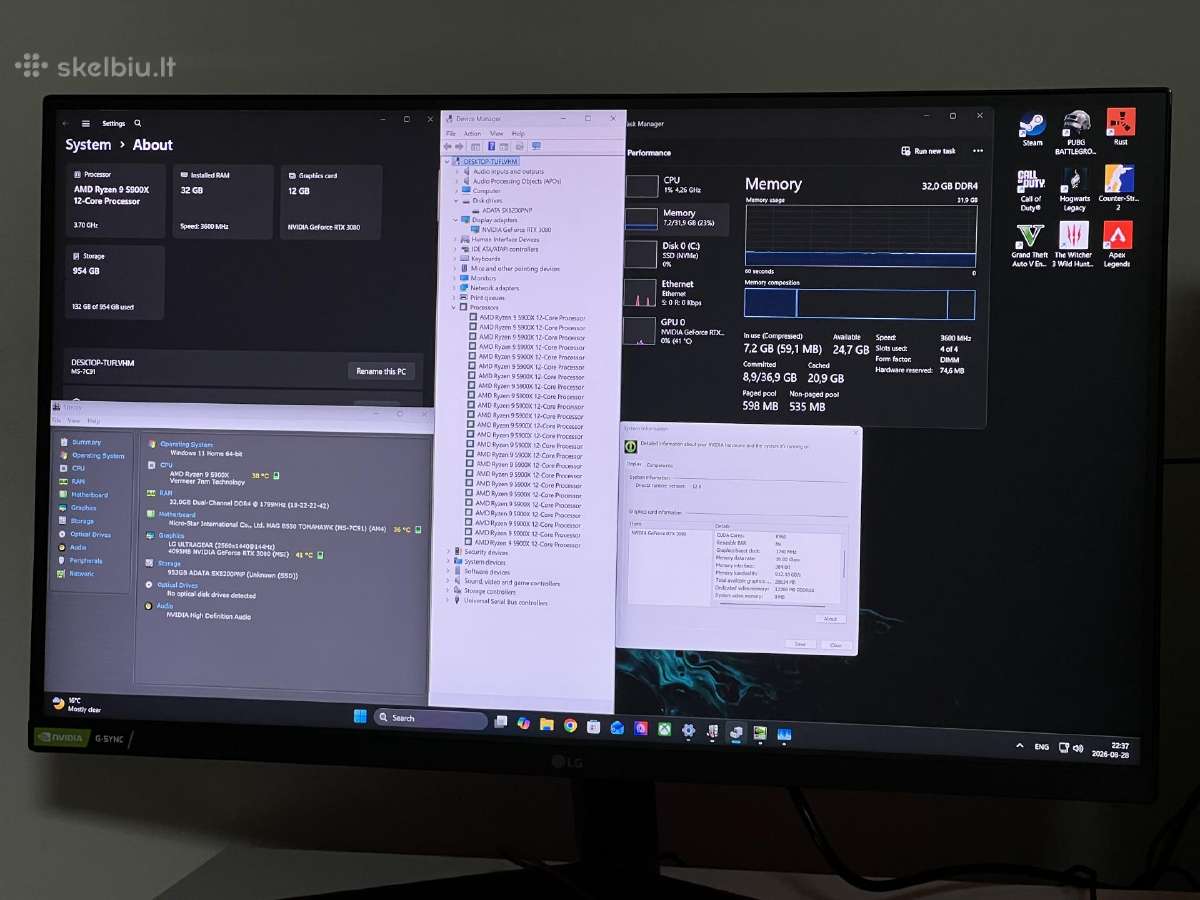Open the PUBG Battlegrounds desktop shortcut
The width and height of the screenshot is (1200, 900).
point(1076,132)
